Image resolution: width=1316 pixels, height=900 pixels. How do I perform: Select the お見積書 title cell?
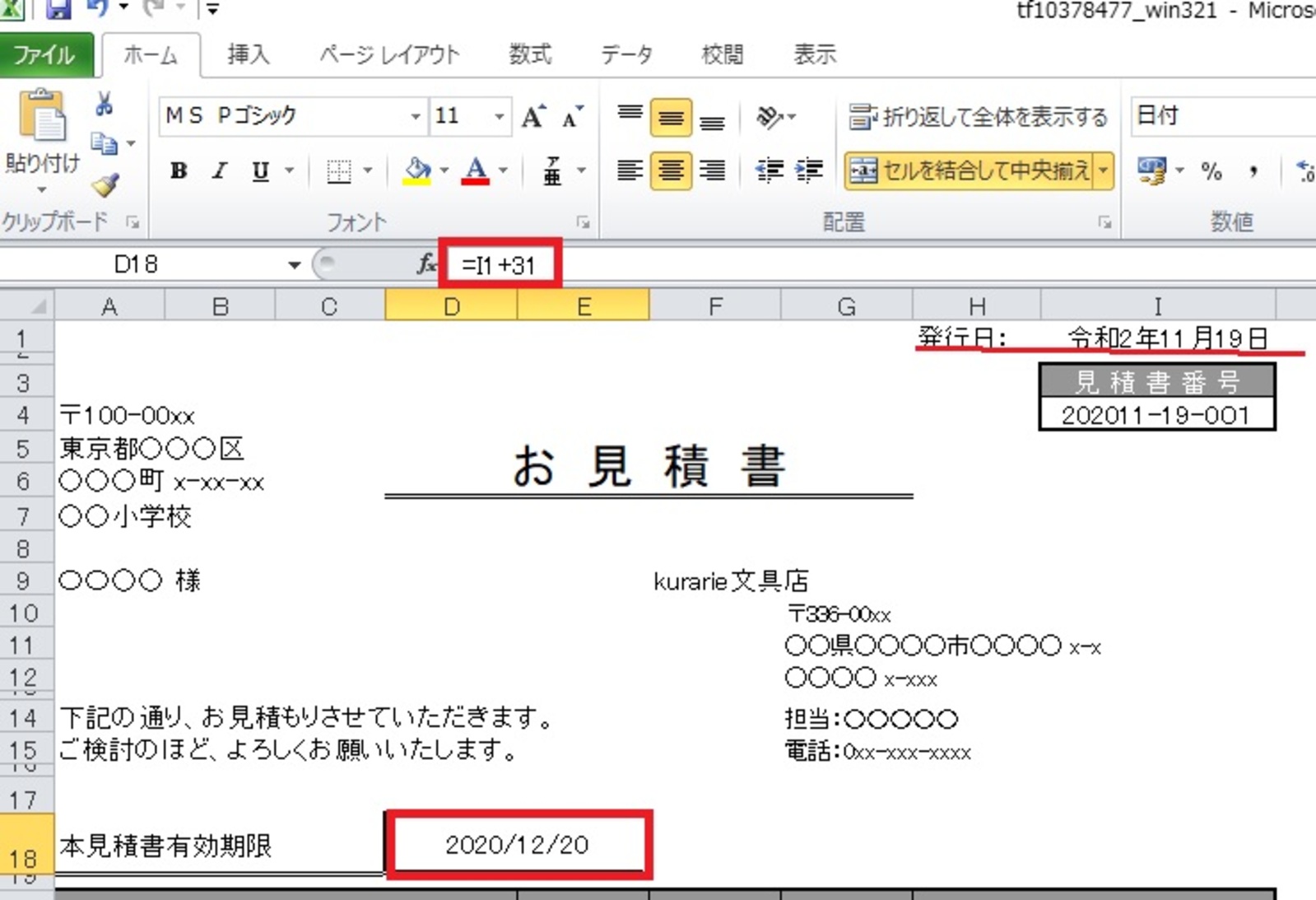pos(649,464)
